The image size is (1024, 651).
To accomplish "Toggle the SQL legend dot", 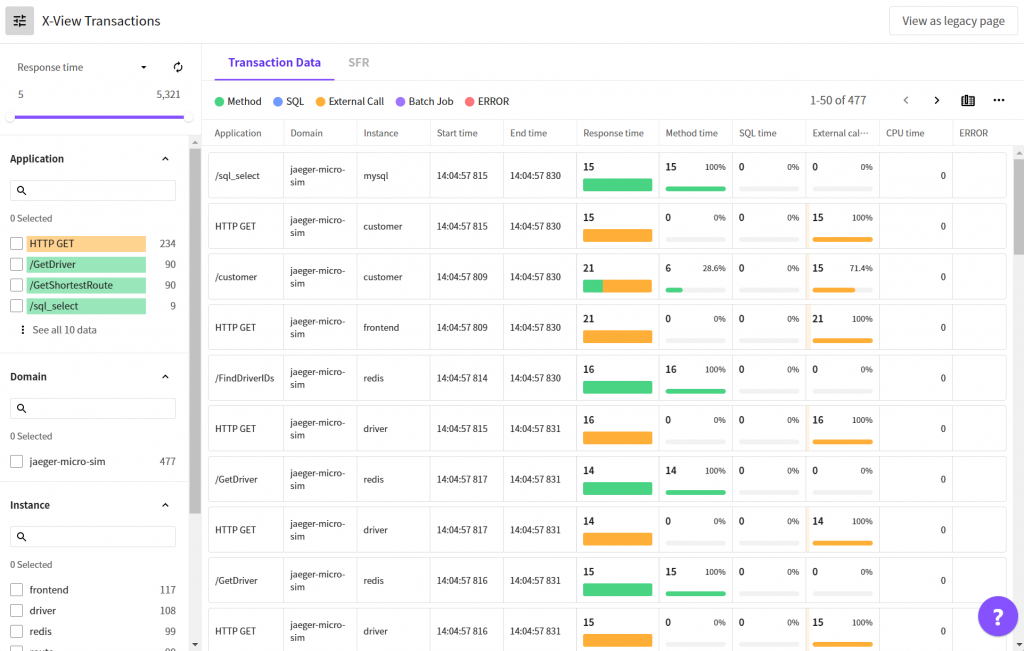I will point(278,102).
